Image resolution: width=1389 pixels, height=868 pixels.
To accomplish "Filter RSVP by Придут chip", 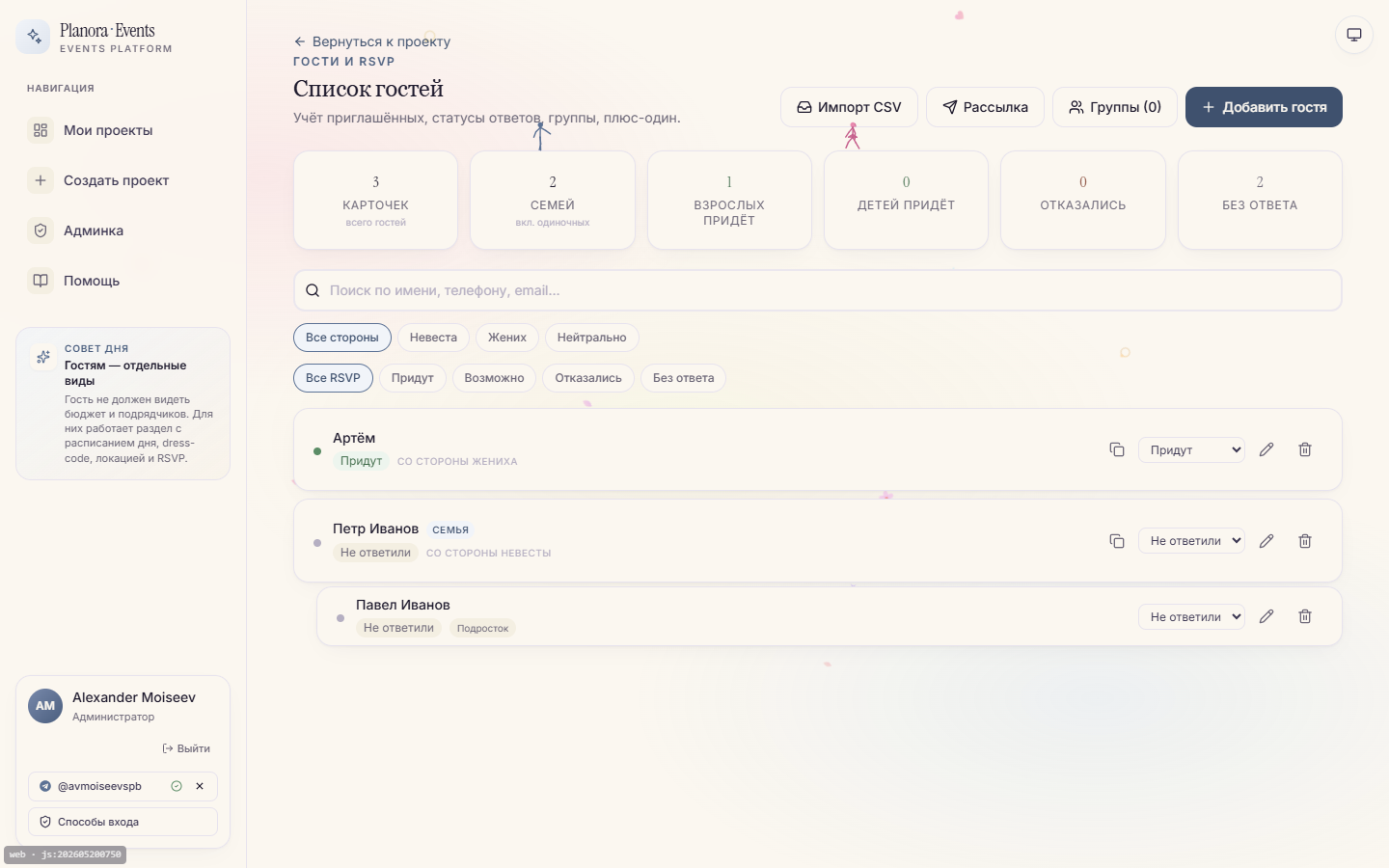I will click(x=413, y=378).
